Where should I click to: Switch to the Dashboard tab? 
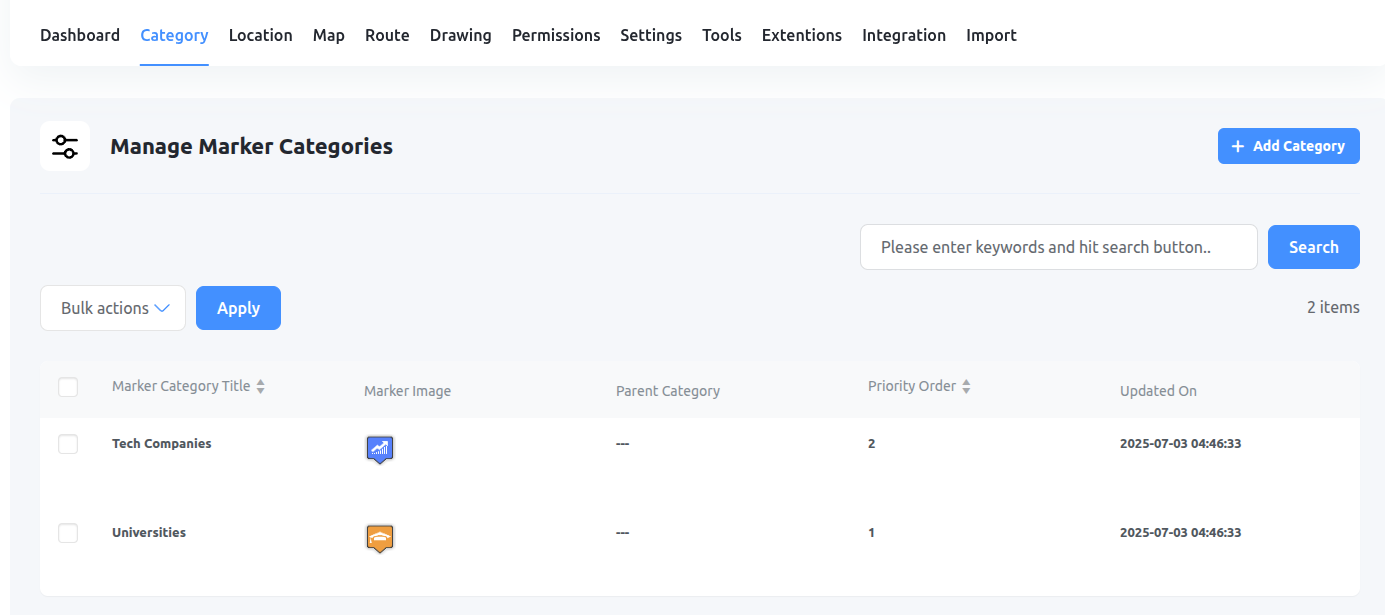point(80,35)
